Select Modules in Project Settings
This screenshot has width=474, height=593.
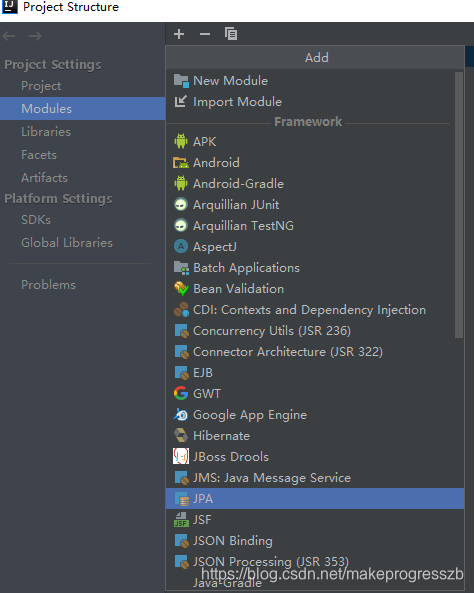(82, 109)
